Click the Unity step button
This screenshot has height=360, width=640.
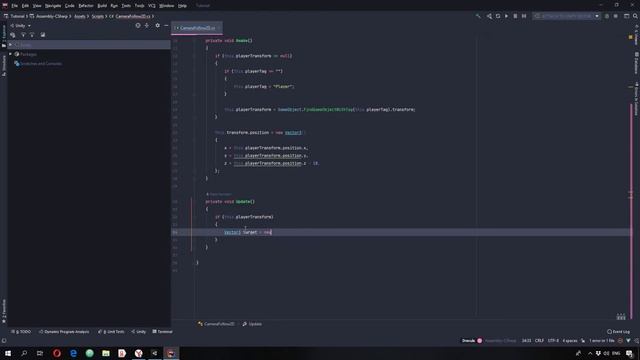pos(524,16)
